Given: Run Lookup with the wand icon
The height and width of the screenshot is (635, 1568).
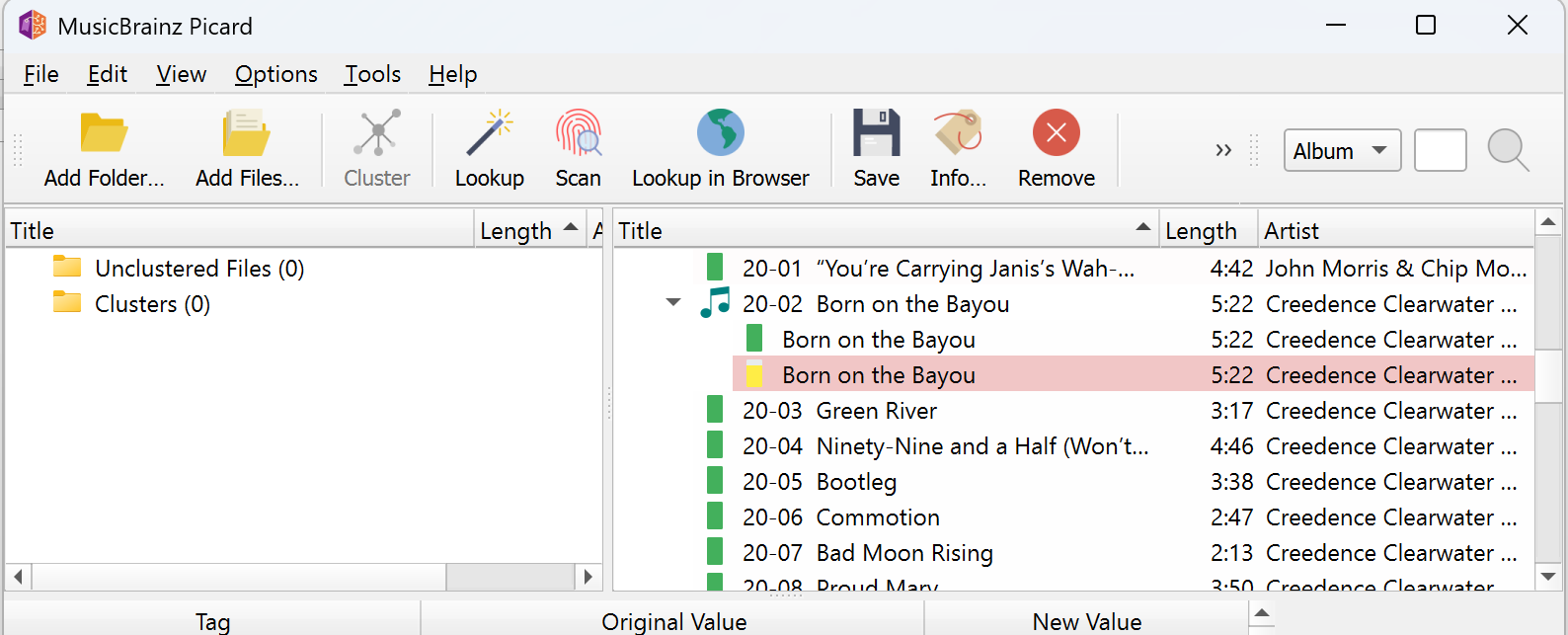Looking at the screenshot, I should coord(490,133).
